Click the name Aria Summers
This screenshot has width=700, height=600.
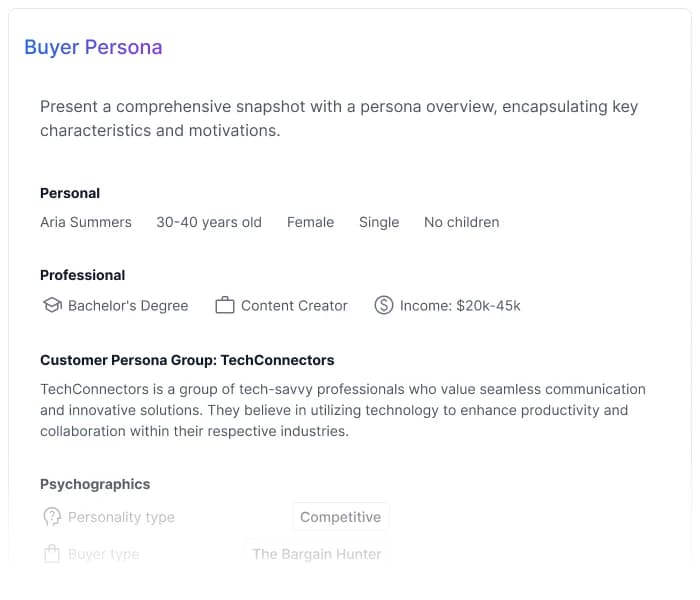coord(86,222)
